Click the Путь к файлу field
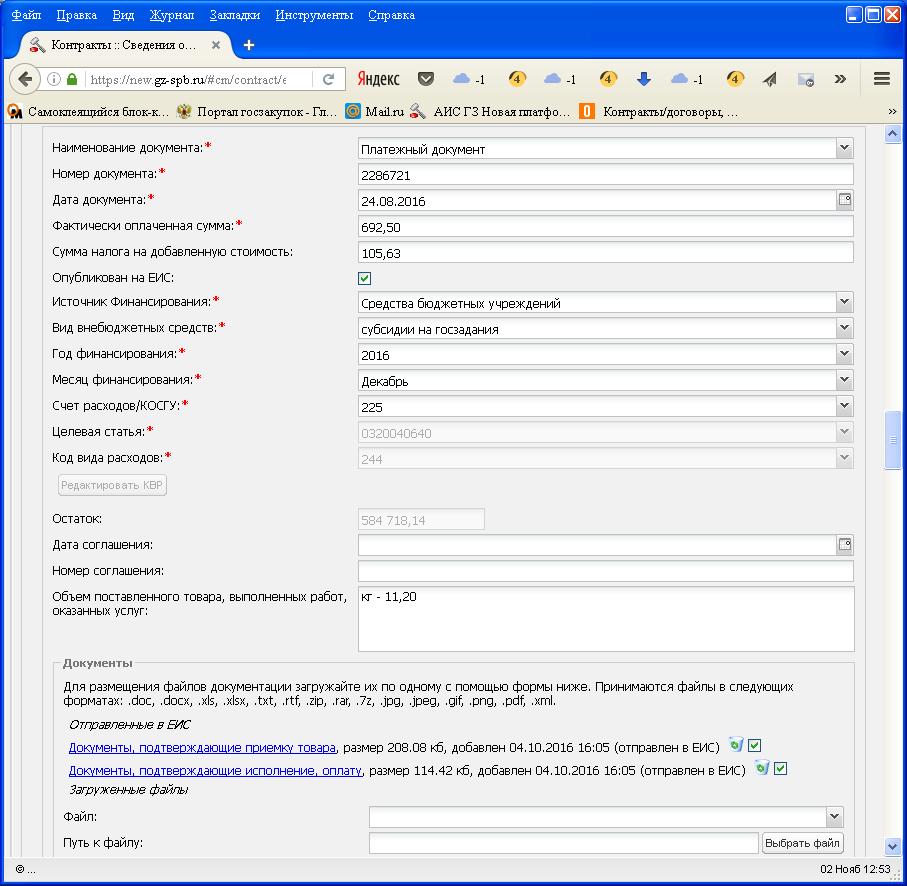This screenshot has width=907, height=886. pyautogui.click(x=563, y=843)
